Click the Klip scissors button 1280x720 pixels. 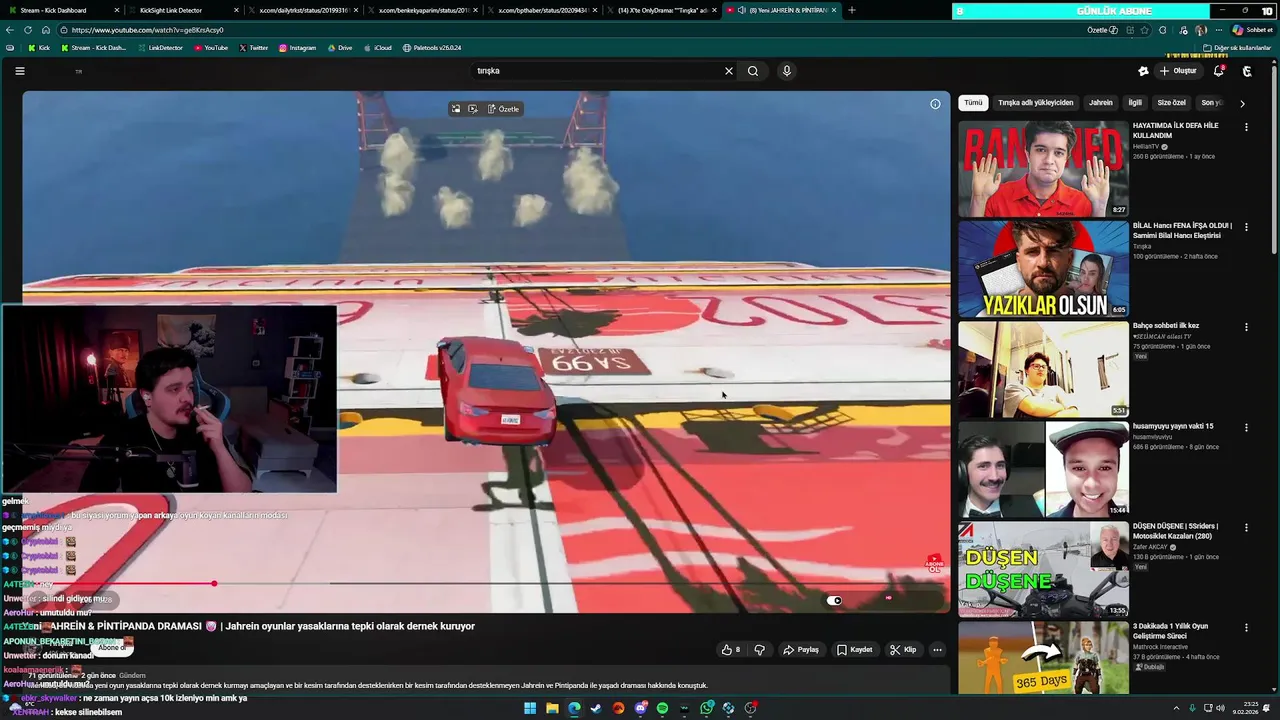(903, 649)
